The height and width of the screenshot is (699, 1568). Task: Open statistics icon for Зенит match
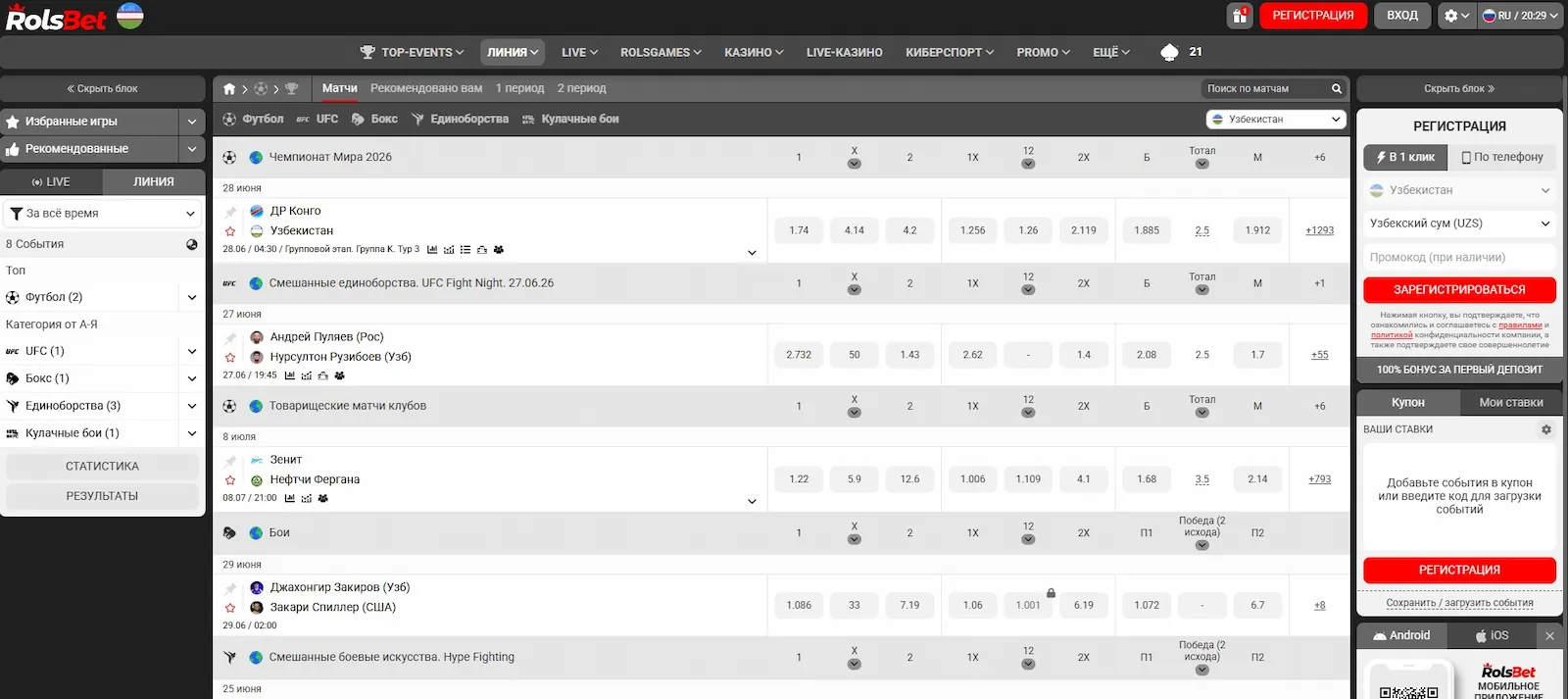coord(290,498)
